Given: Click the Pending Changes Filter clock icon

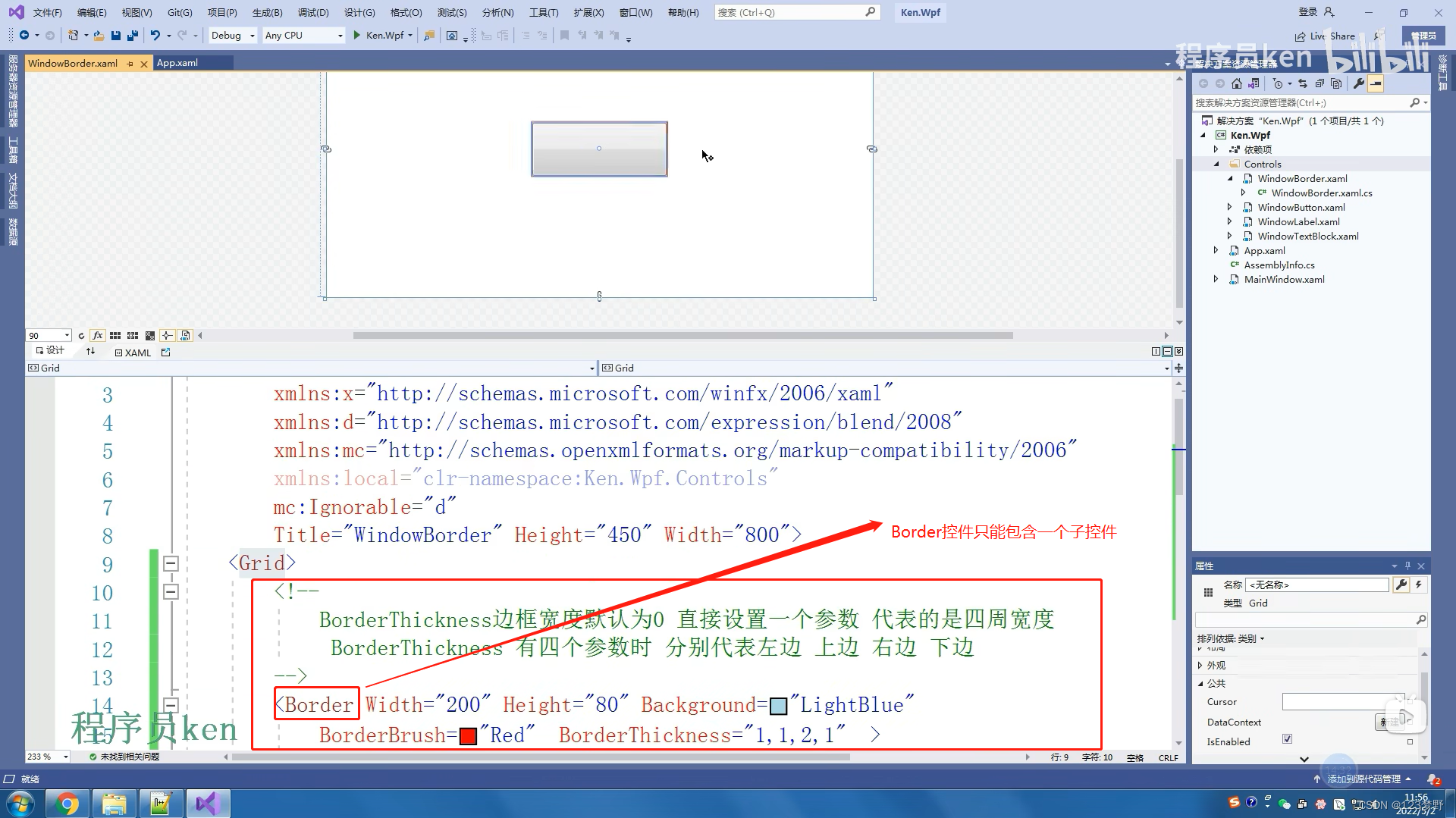Looking at the screenshot, I should click(1278, 83).
